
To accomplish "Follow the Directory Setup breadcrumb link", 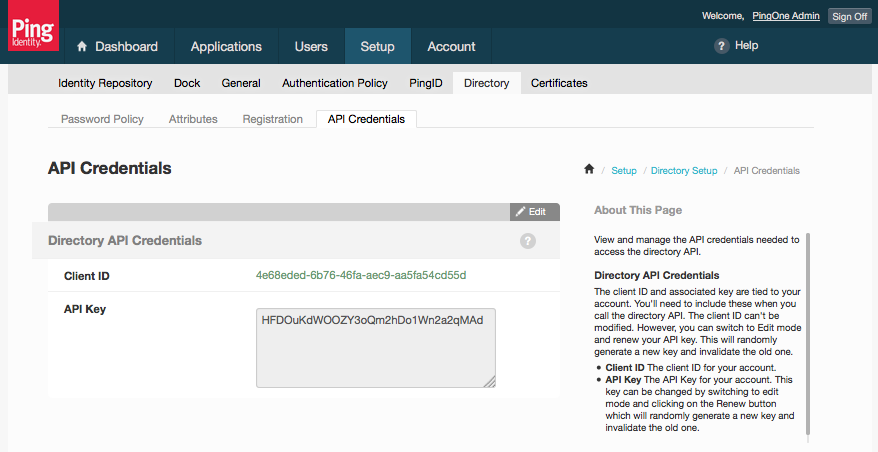I will [684, 171].
